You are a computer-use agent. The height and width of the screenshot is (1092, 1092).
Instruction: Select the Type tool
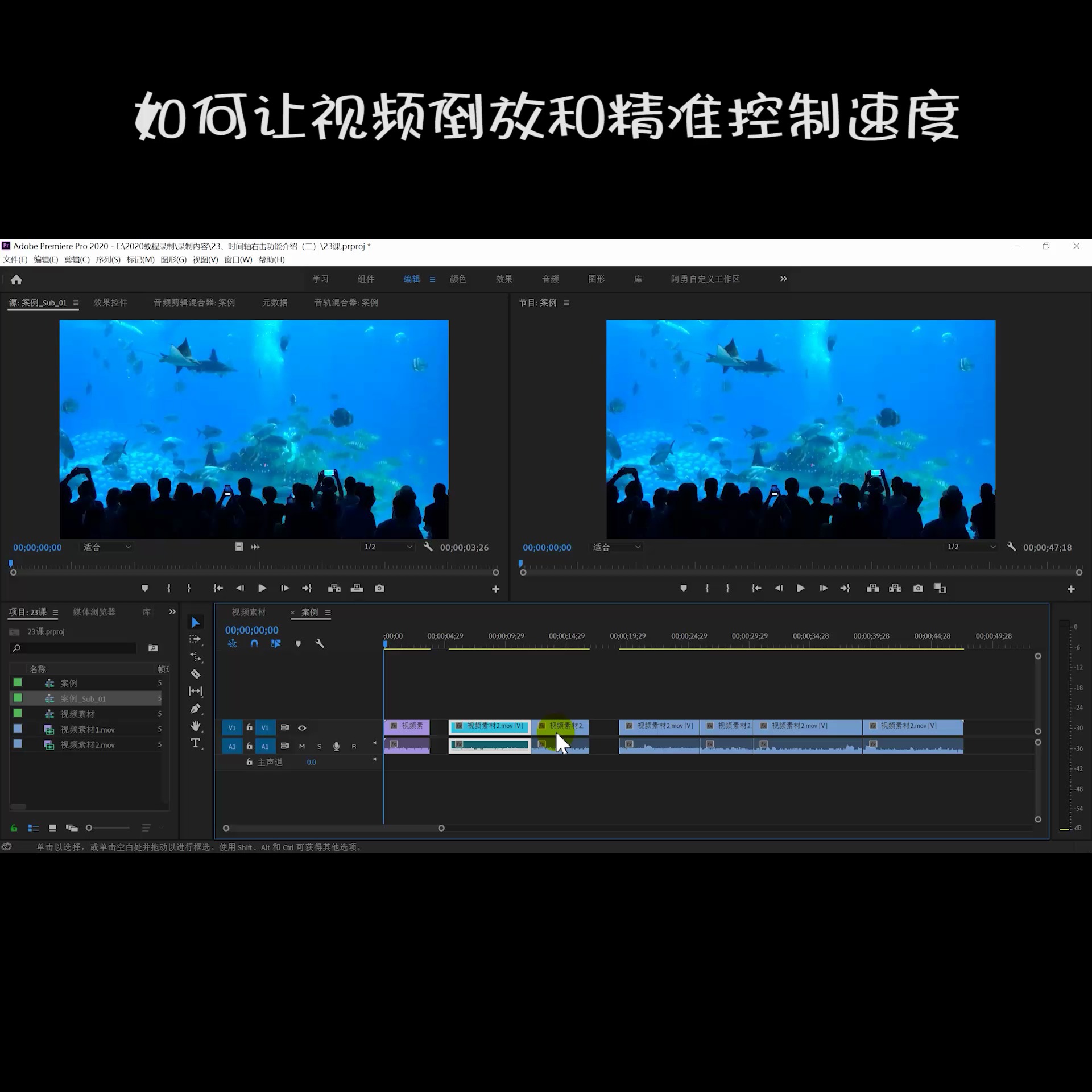pyautogui.click(x=196, y=743)
